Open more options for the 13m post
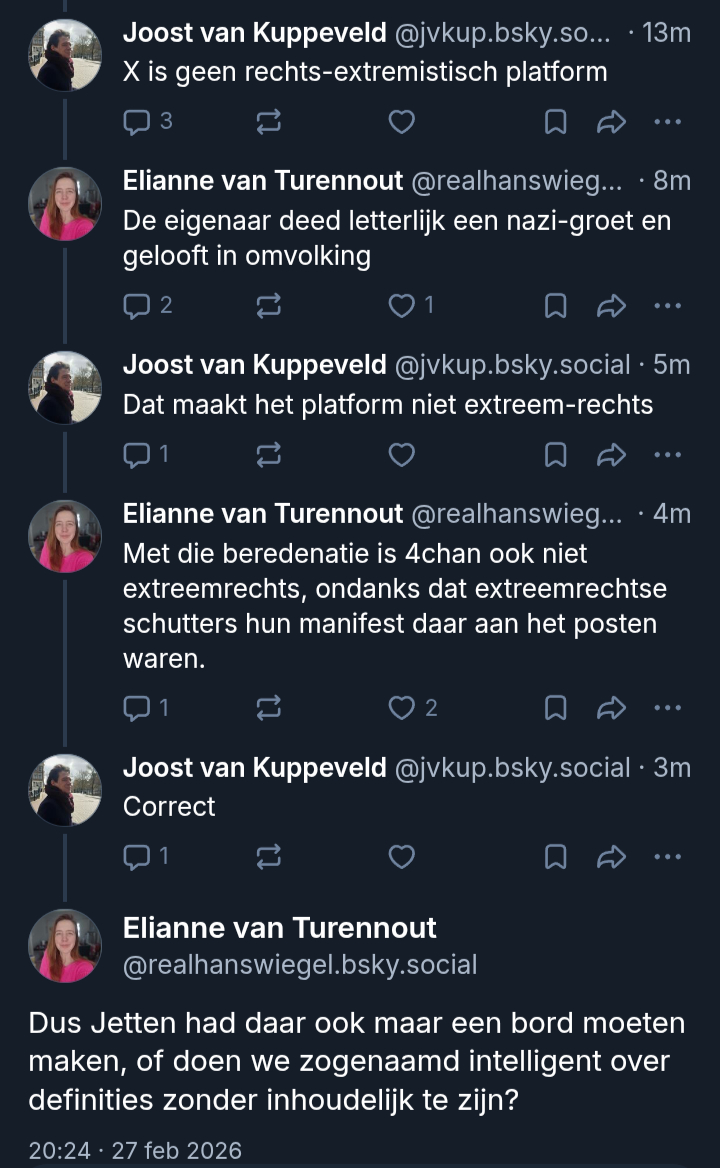Viewport: 720px width, 1168px height. point(667,122)
